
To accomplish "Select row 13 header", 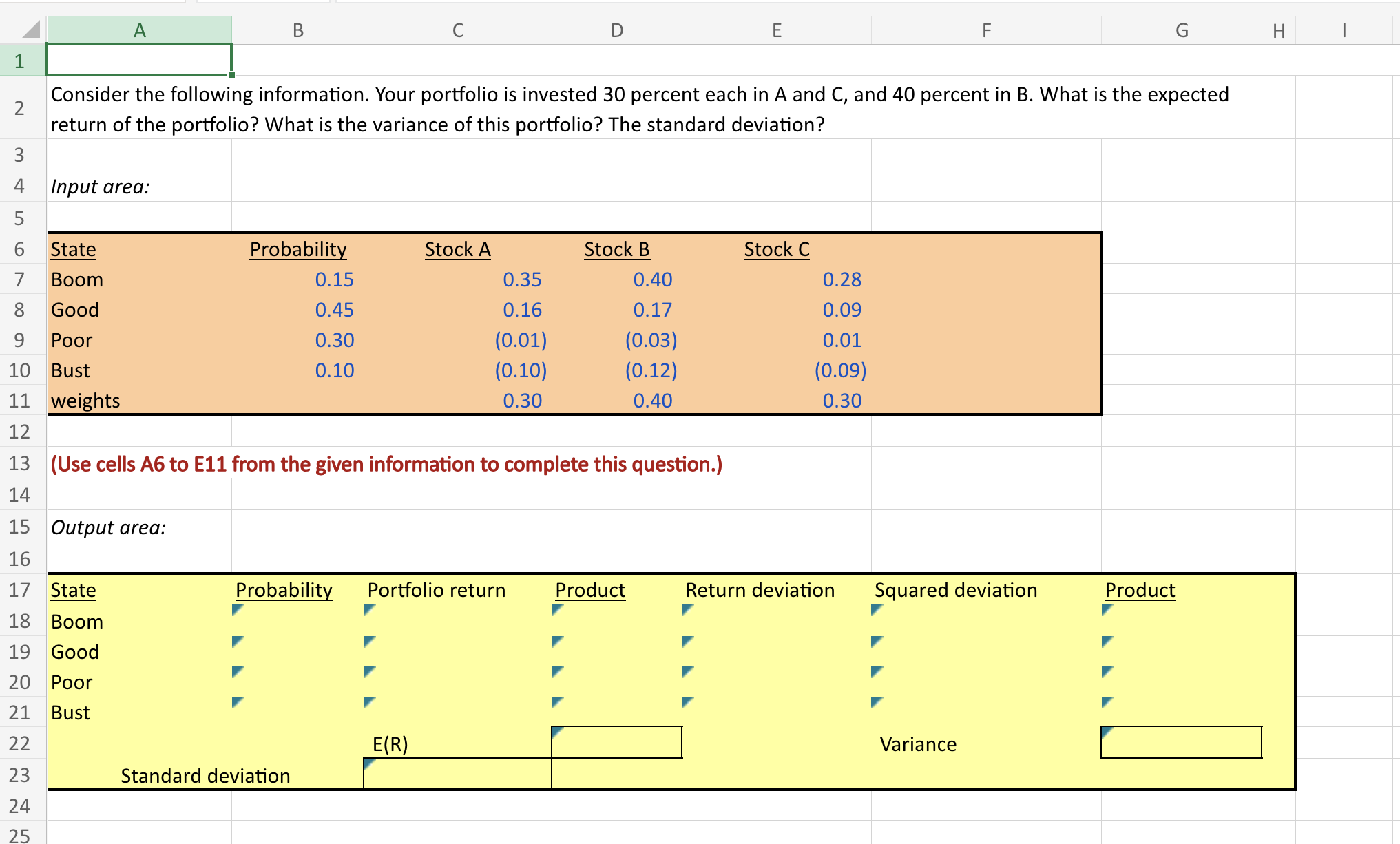I will click(x=20, y=463).
